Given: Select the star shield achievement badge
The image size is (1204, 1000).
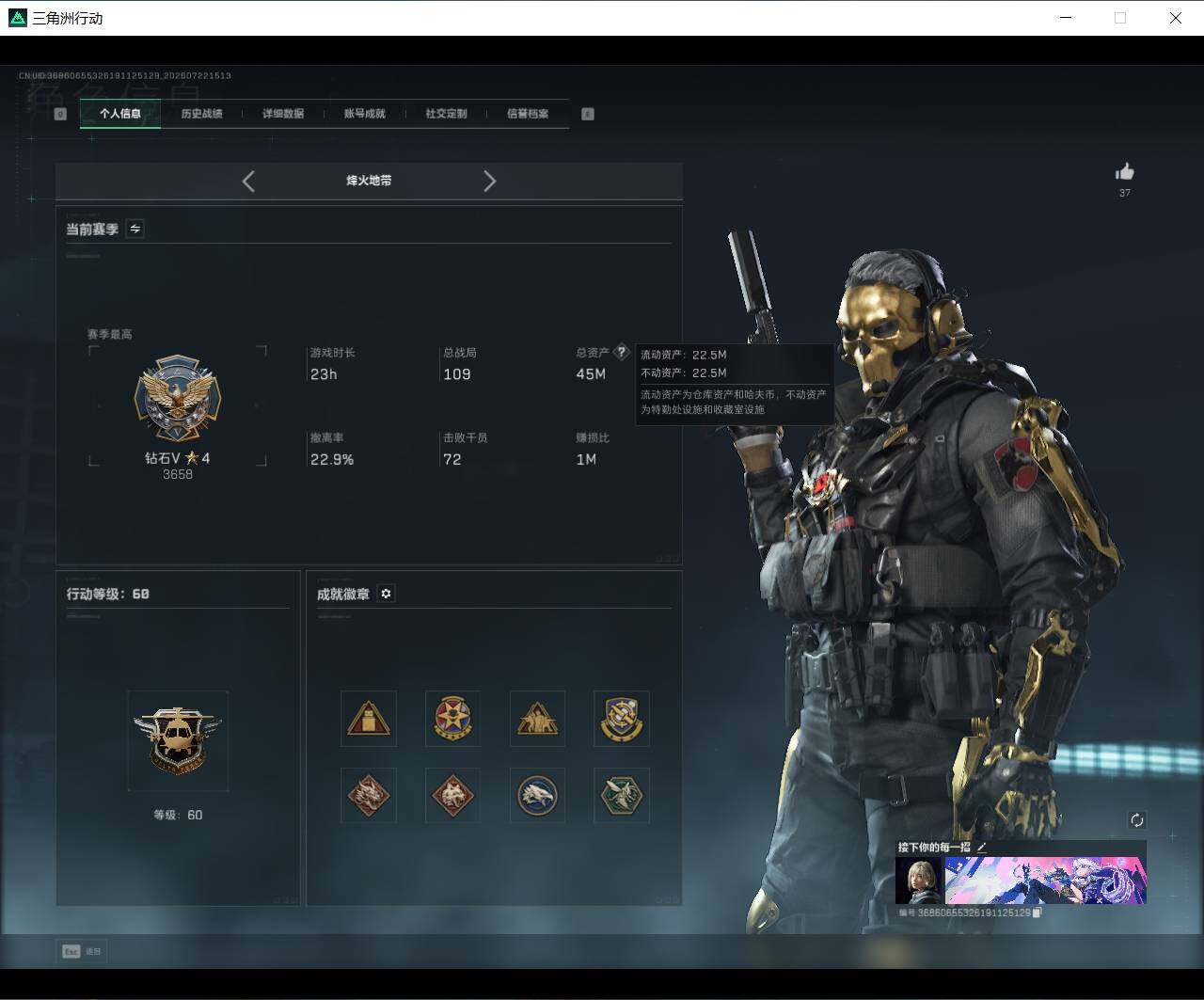Looking at the screenshot, I should [x=452, y=719].
